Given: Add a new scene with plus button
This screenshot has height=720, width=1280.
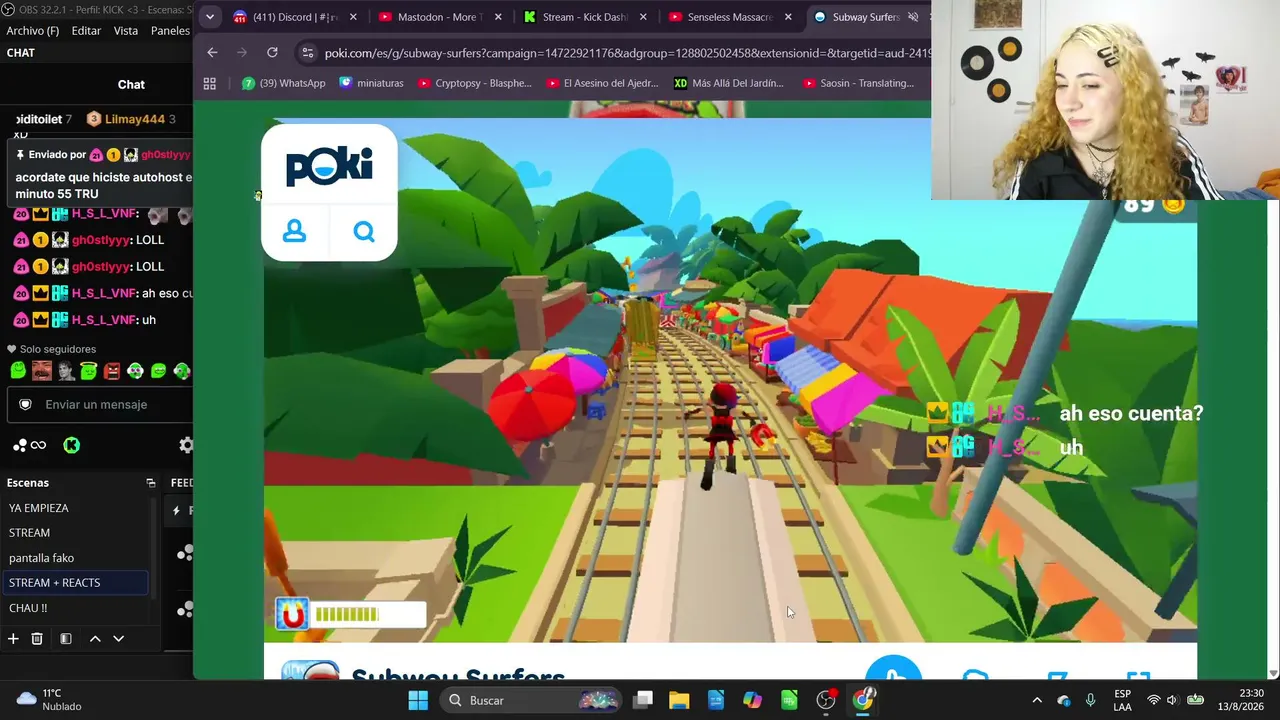Looking at the screenshot, I should click(13, 638).
